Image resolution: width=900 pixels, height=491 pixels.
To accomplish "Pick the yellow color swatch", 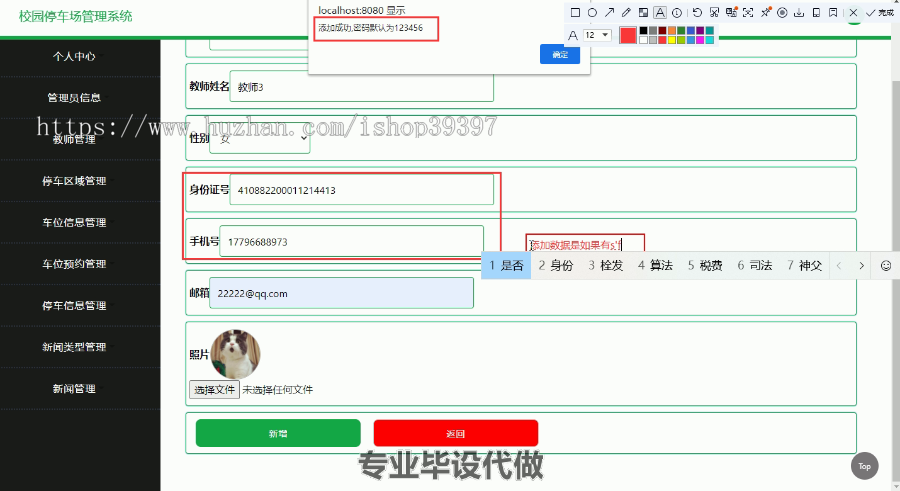I will 672,40.
